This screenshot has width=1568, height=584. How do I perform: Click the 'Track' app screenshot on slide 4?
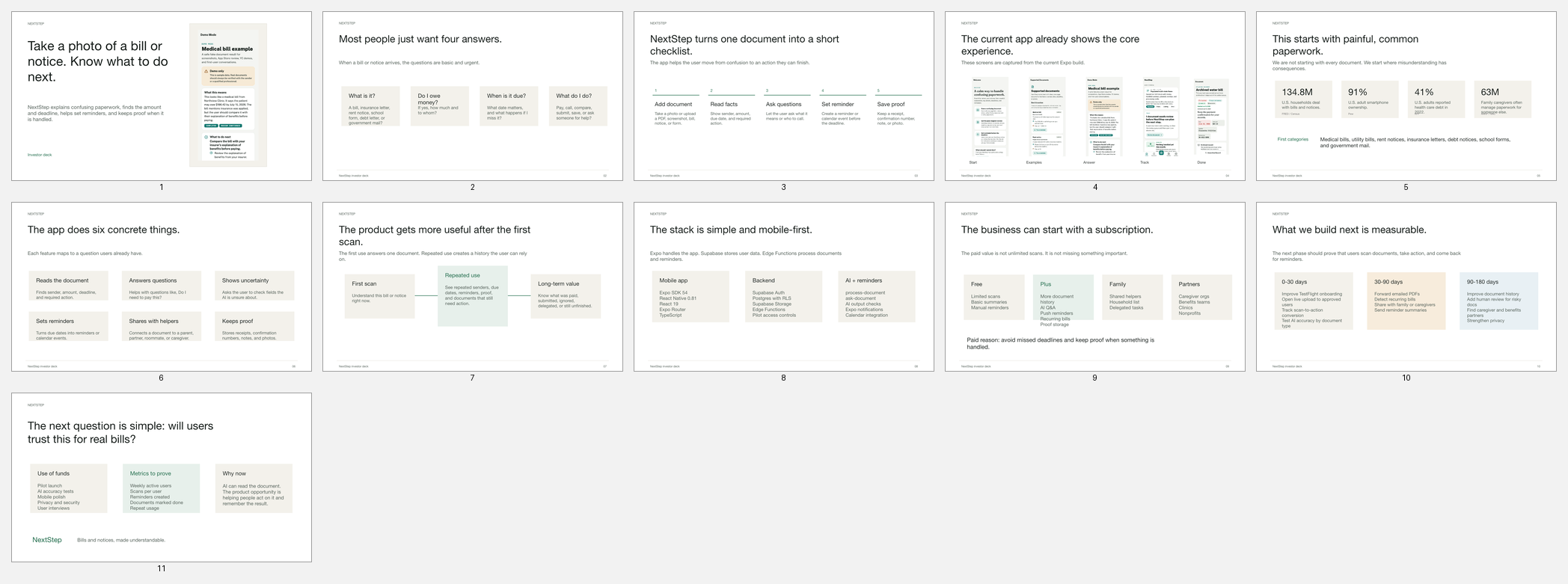point(1160,117)
